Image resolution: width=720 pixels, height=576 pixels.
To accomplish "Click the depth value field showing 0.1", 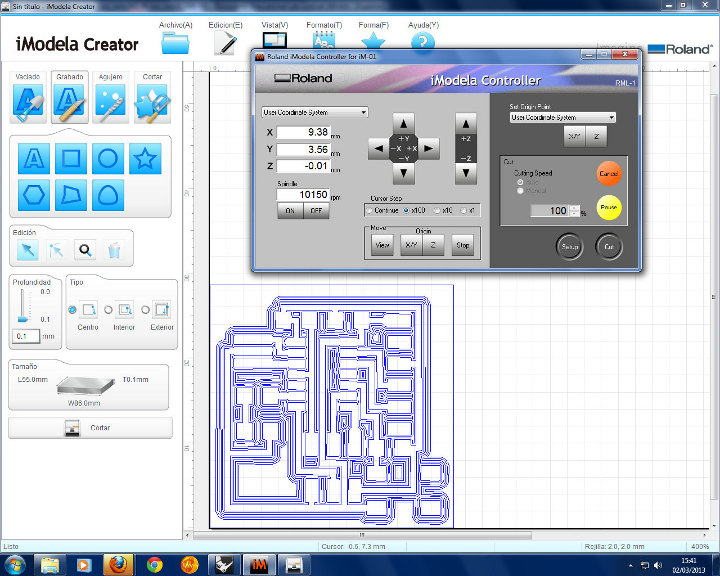I will 26,336.
